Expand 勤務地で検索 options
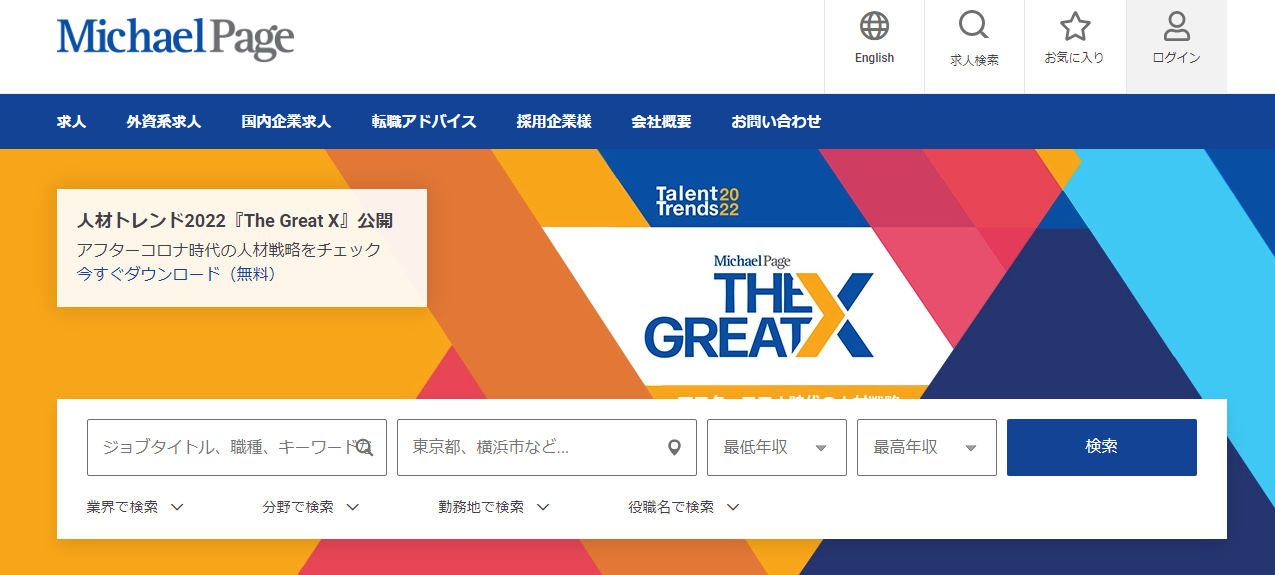This screenshot has height=575, width=1275. click(x=494, y=507)
